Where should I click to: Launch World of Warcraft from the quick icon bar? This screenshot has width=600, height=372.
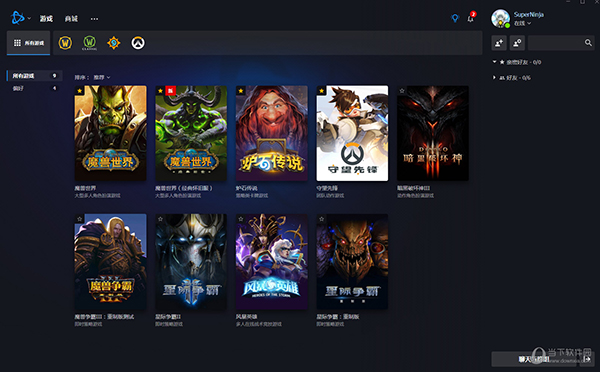65,43
